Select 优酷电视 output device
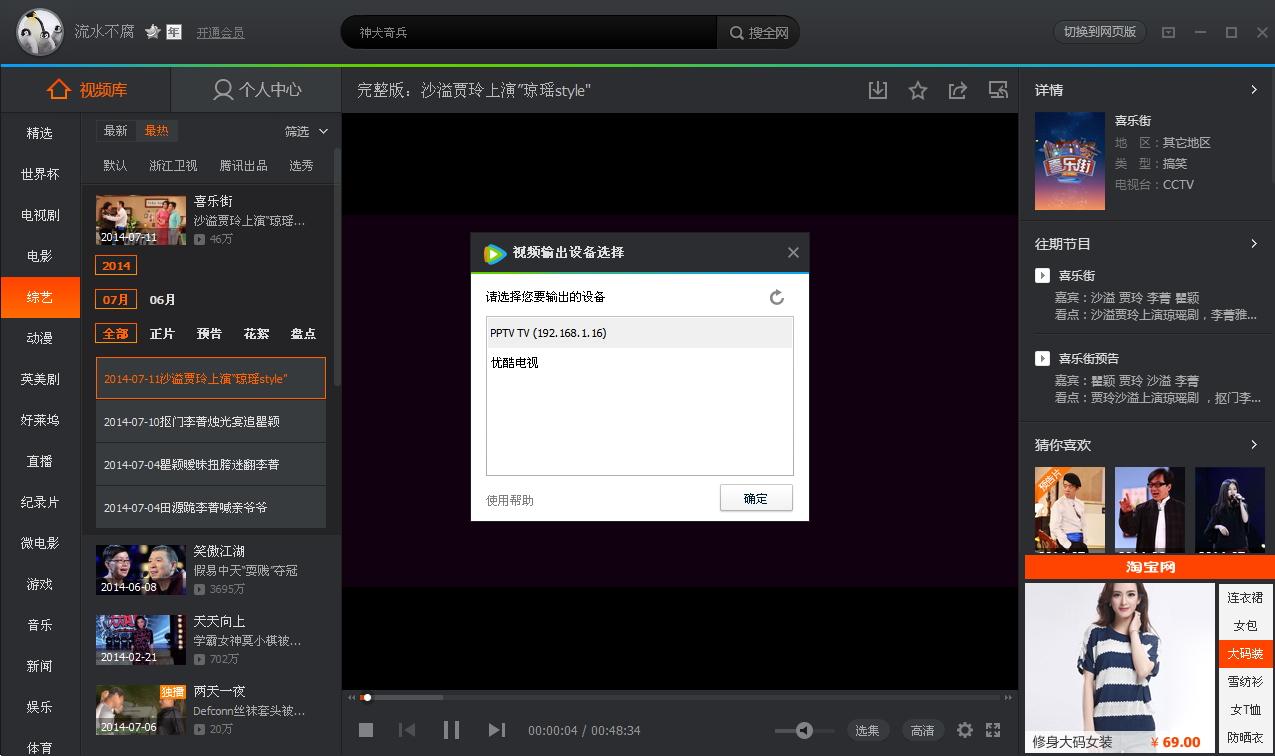The height and width of the screenshot is (756, 1275). (x=640, y=363)
